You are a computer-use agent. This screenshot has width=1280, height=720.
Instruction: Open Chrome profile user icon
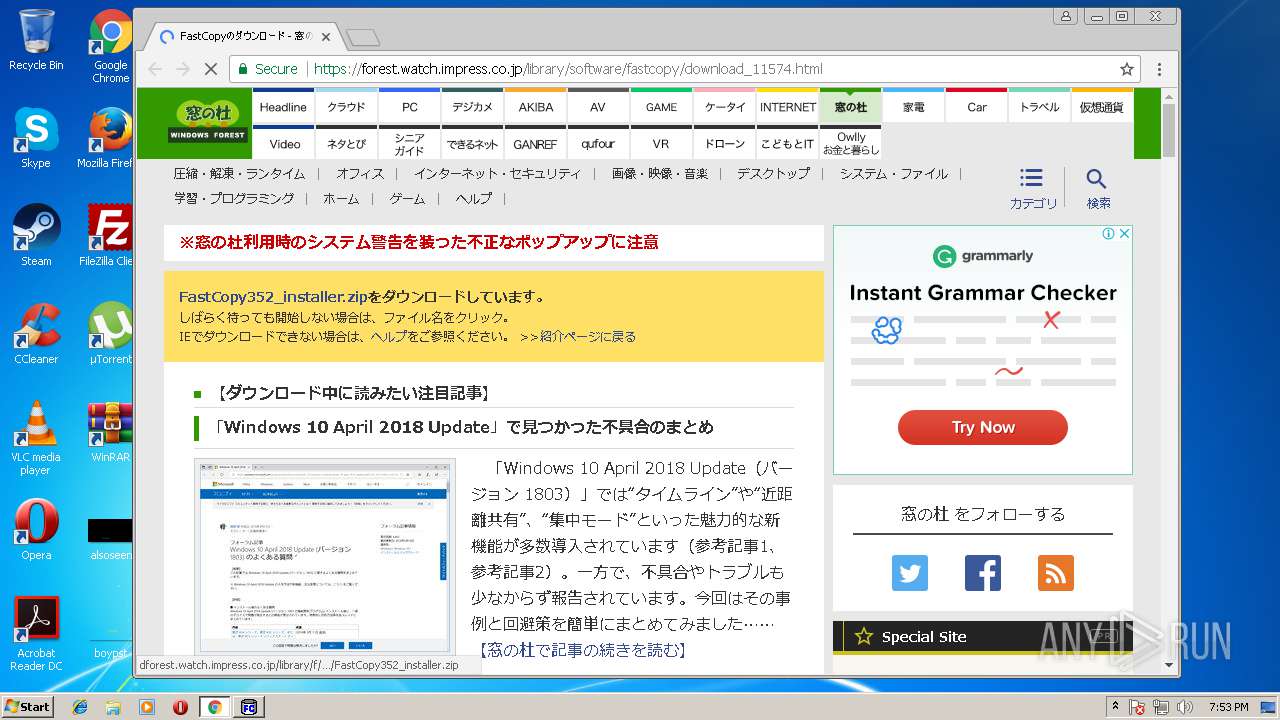click(1066, 16)
